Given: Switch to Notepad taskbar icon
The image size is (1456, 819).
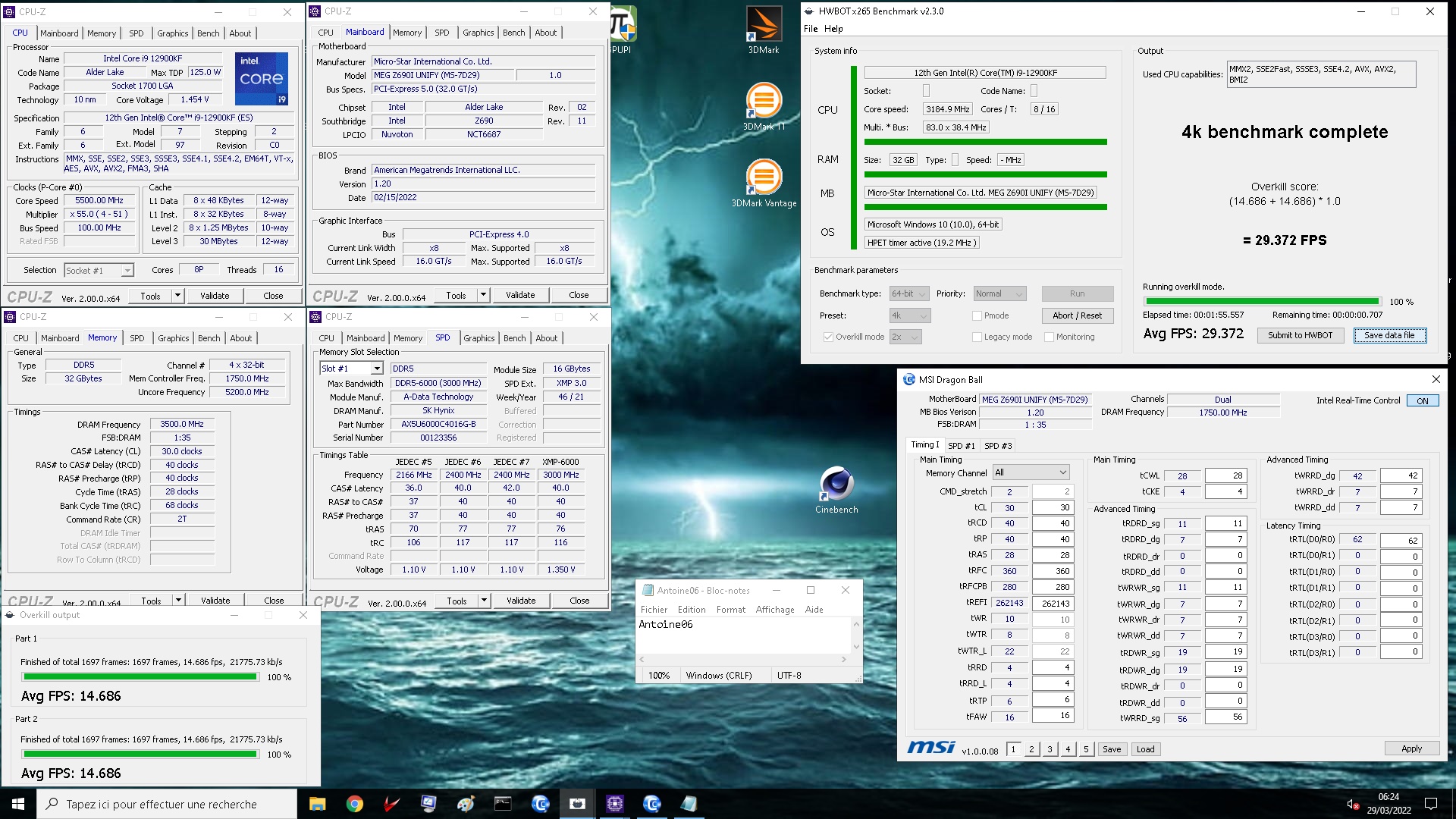Looking at the screenshot, I should 689,804.
